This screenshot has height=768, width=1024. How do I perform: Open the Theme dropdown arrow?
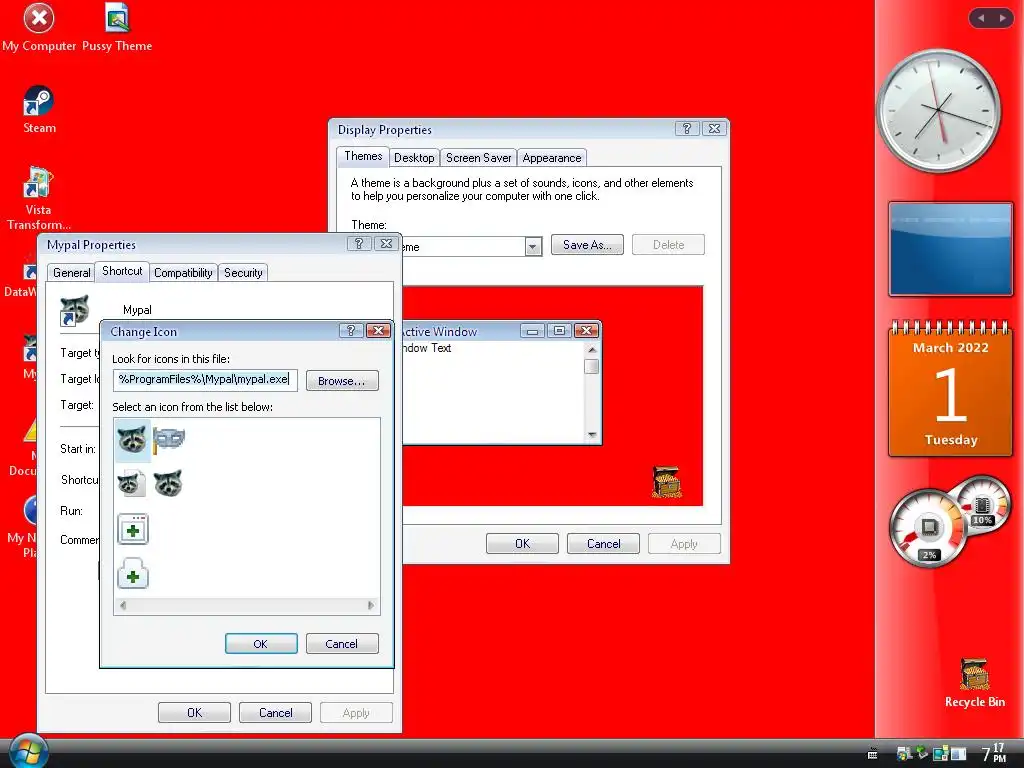coord(533,247)
